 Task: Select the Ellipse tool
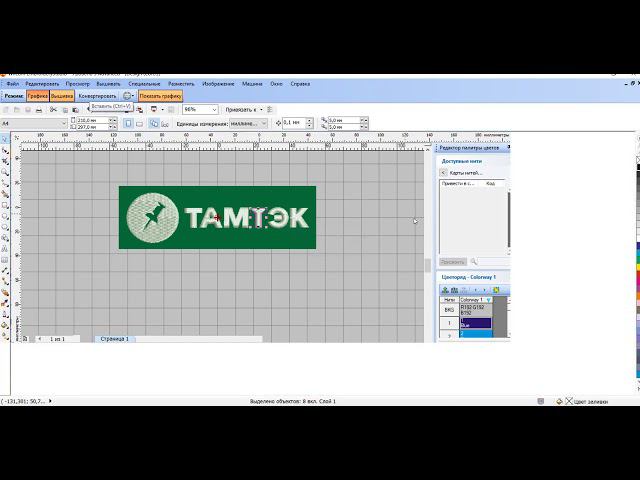pyautogui.click(x=5, y=216)
